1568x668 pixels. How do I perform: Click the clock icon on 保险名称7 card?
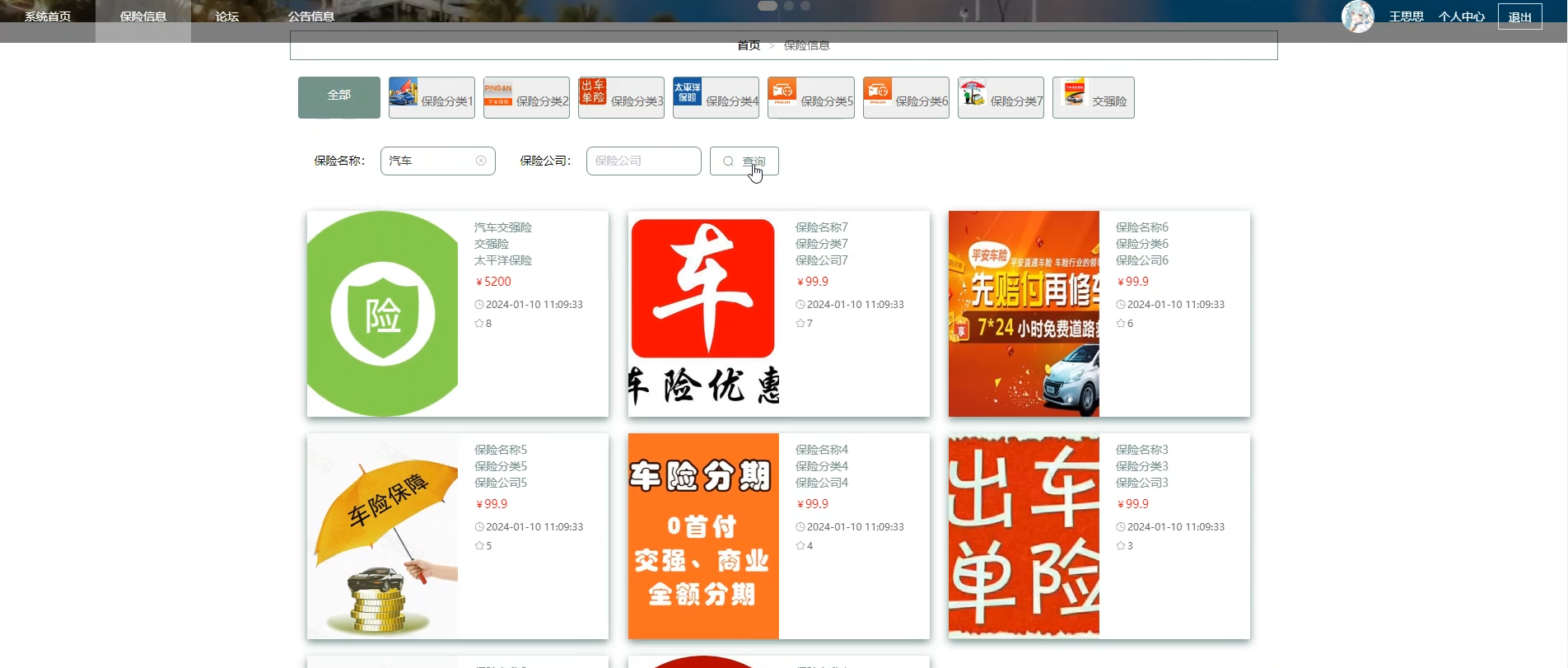tap(800, 305)
